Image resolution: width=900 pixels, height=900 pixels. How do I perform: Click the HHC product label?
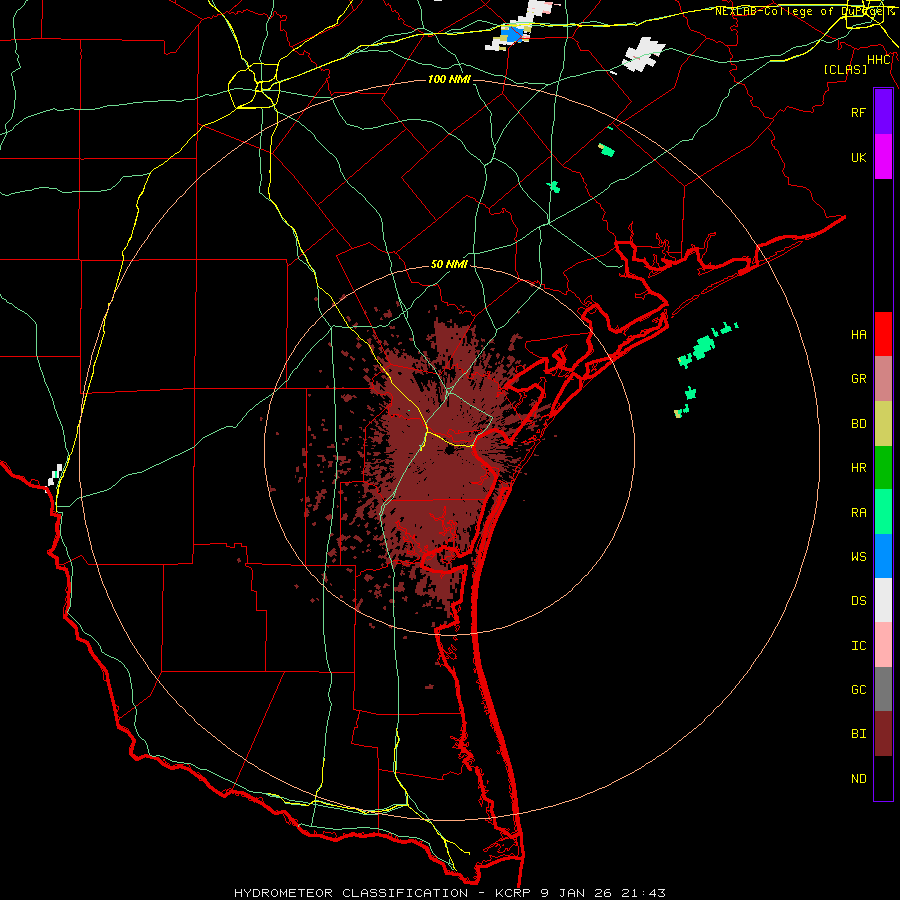(879, 60)
